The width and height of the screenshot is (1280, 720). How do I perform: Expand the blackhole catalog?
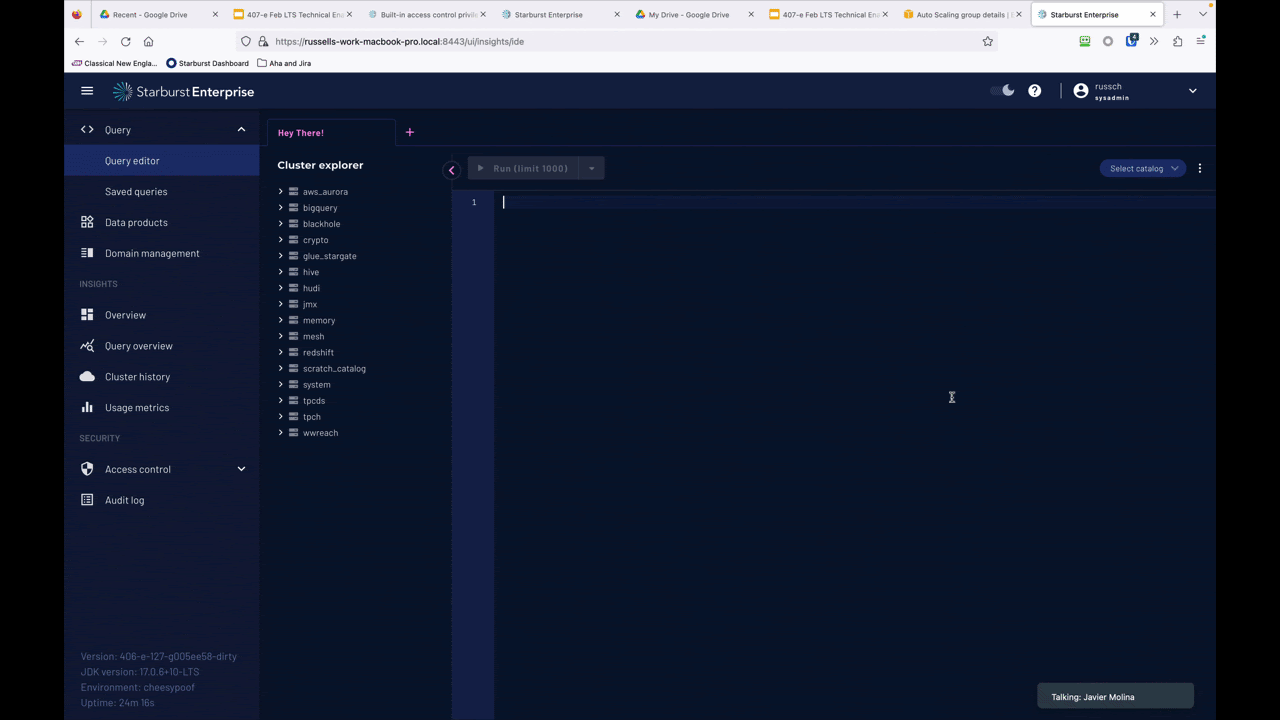pyautogui.click(x=281, y=224)
